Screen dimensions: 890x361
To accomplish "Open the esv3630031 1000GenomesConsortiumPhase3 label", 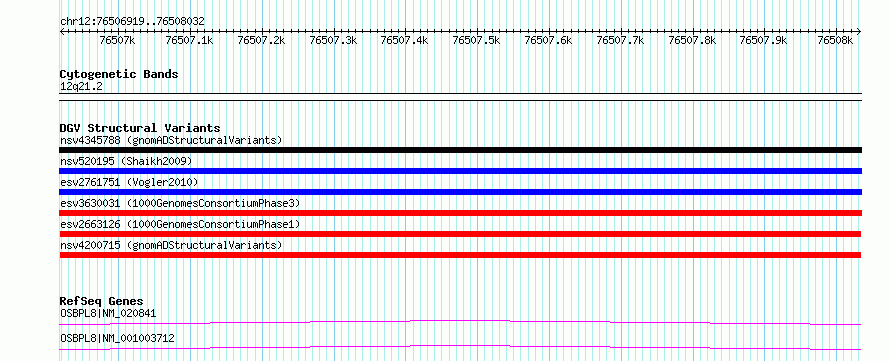I will tap(180, 203).
